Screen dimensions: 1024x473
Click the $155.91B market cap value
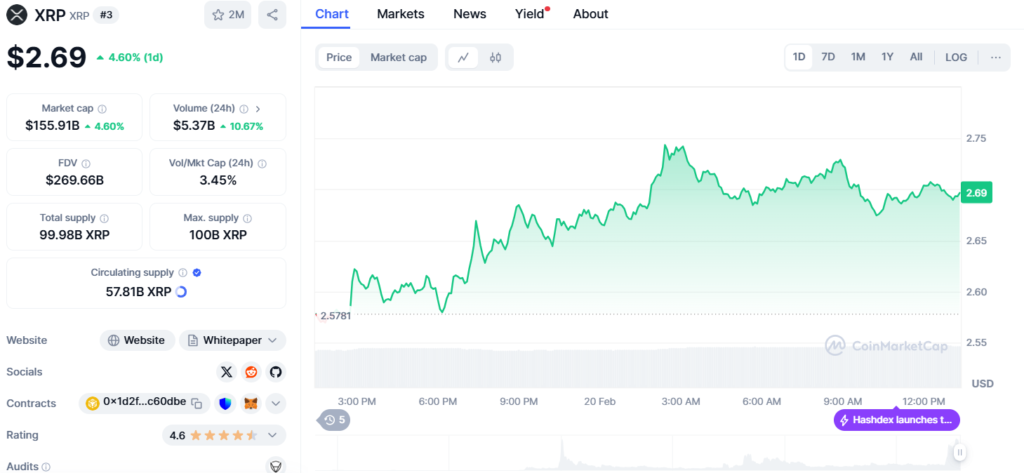[52, 125]
